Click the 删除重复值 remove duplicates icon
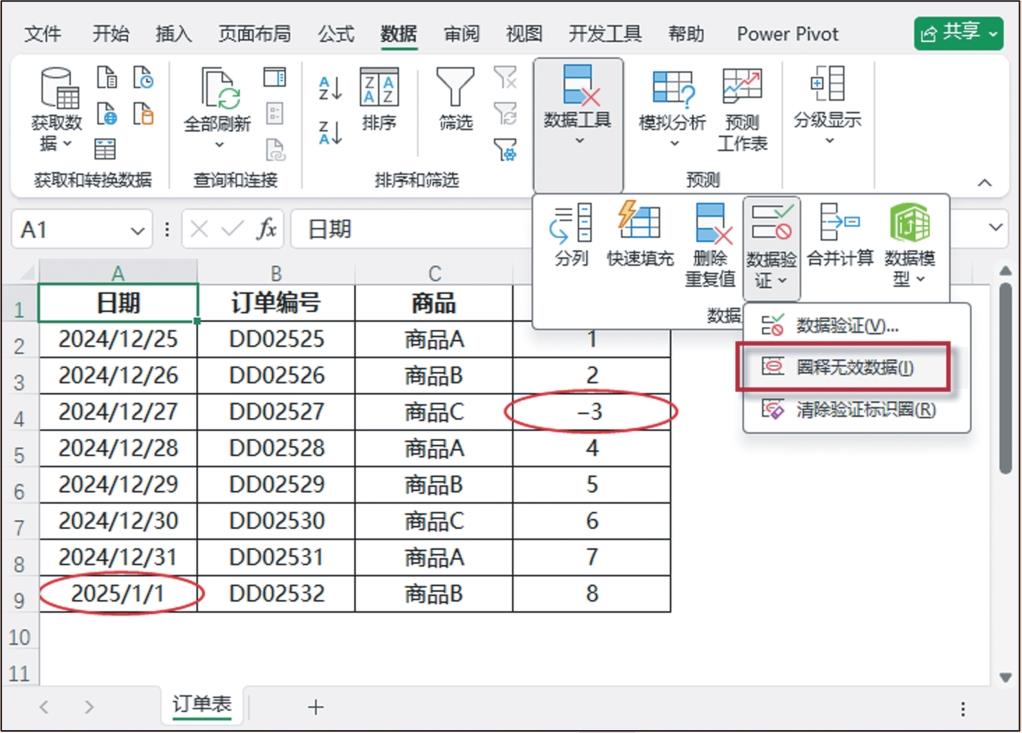1022x733 pixels. pyautogui.click(x=711, y=223)
